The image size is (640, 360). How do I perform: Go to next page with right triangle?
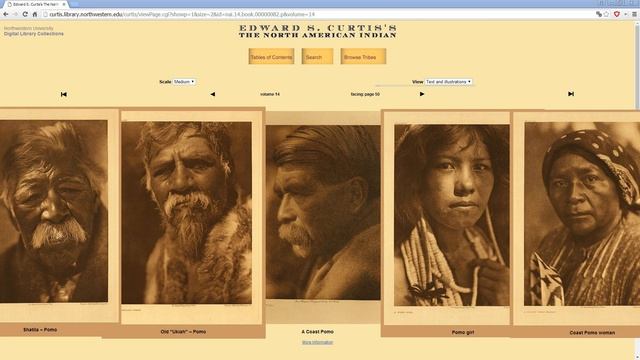pos(422,94)
